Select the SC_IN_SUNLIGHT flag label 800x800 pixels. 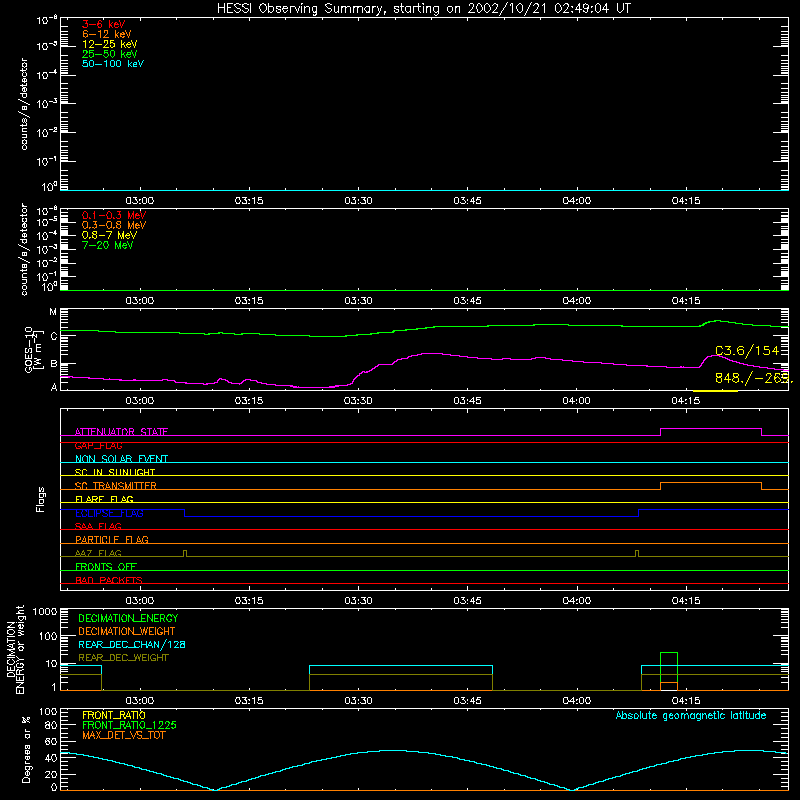click(x=115, y=472)
